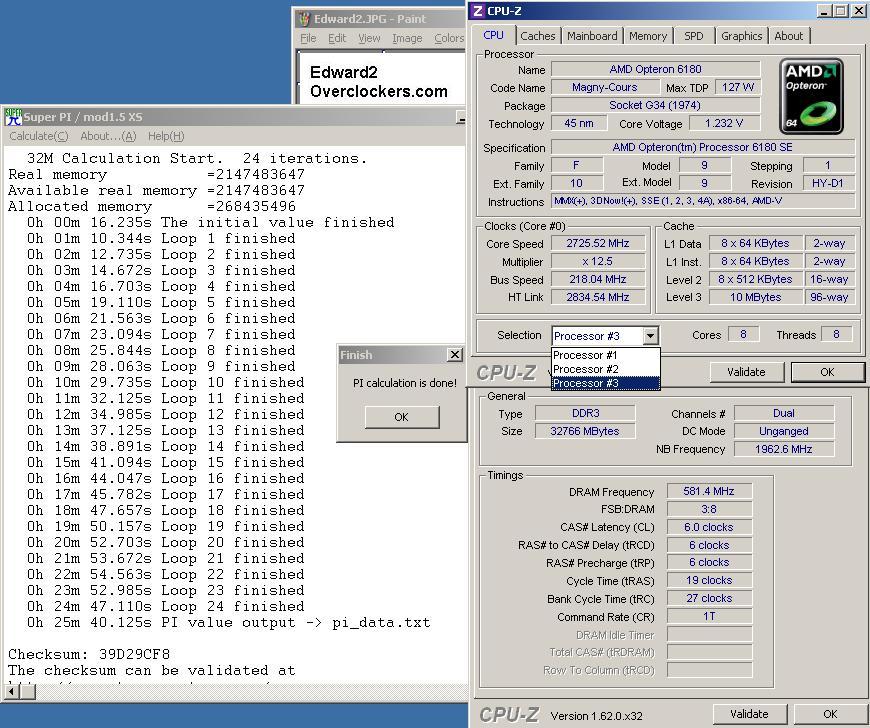The image size is (870, 728).
Task: Choose Processor #3 from the list
Action: pos(605,383)
